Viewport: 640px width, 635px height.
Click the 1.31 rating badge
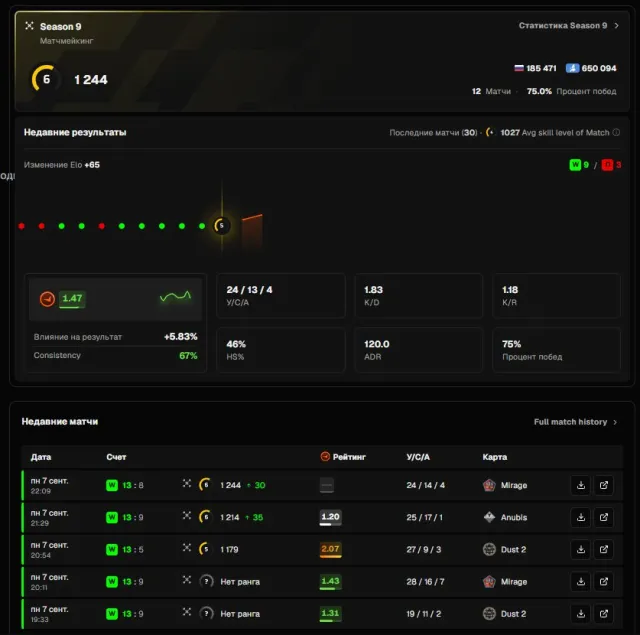tap(330, 614)
